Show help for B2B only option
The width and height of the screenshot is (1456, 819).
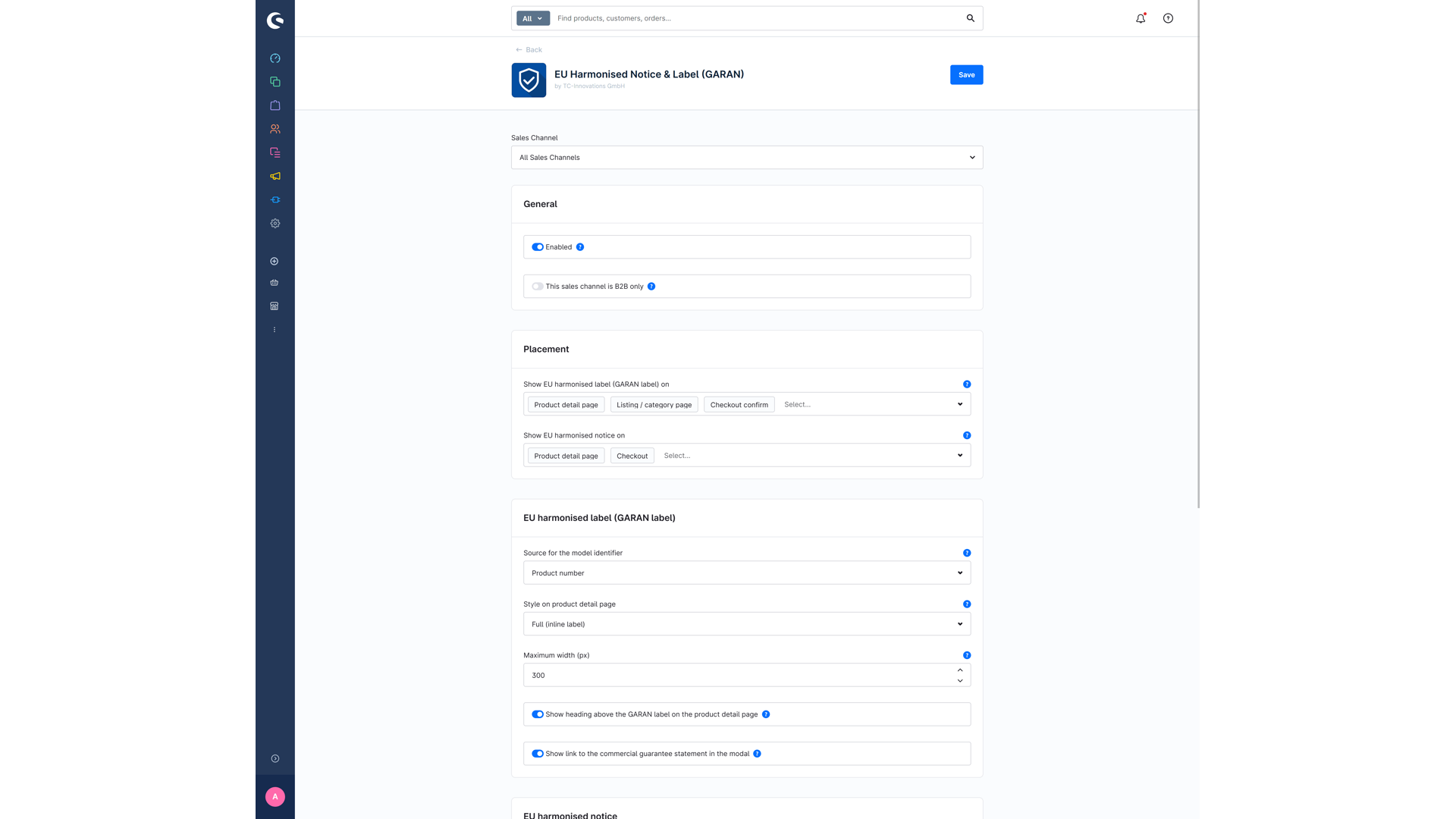(x=651, y=287)
